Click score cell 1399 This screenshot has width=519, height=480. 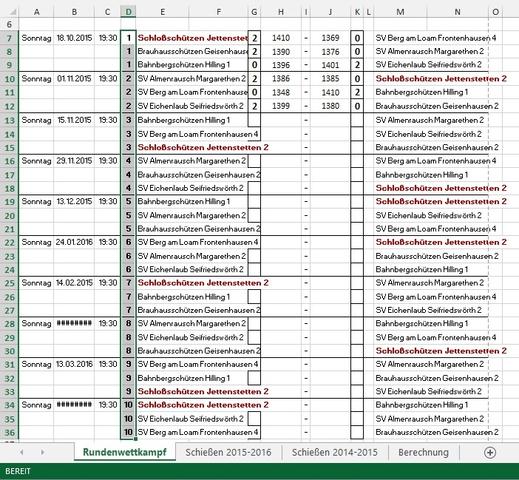click(x=281, y=106)
